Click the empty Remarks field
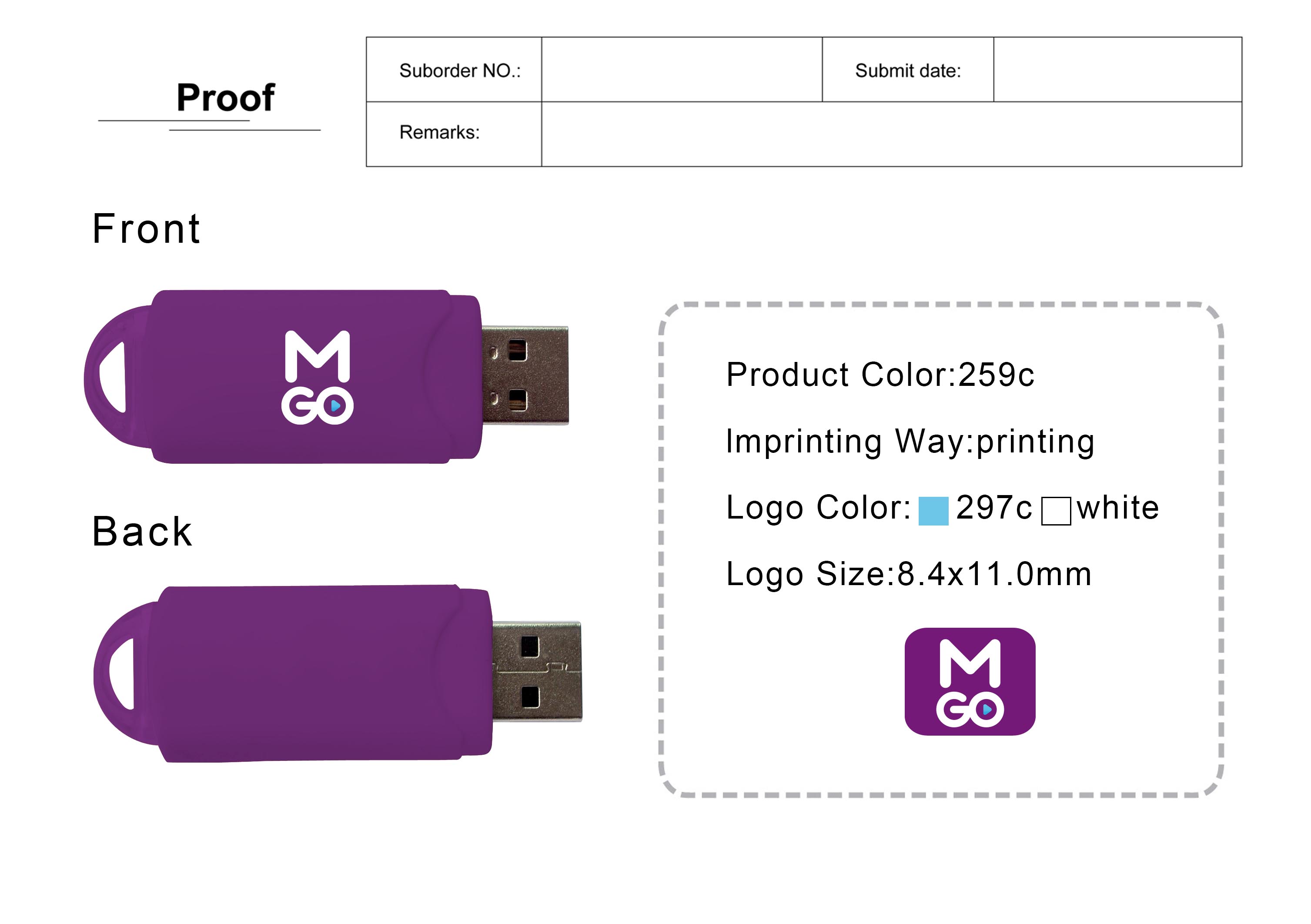 click(x=891, y=135)
